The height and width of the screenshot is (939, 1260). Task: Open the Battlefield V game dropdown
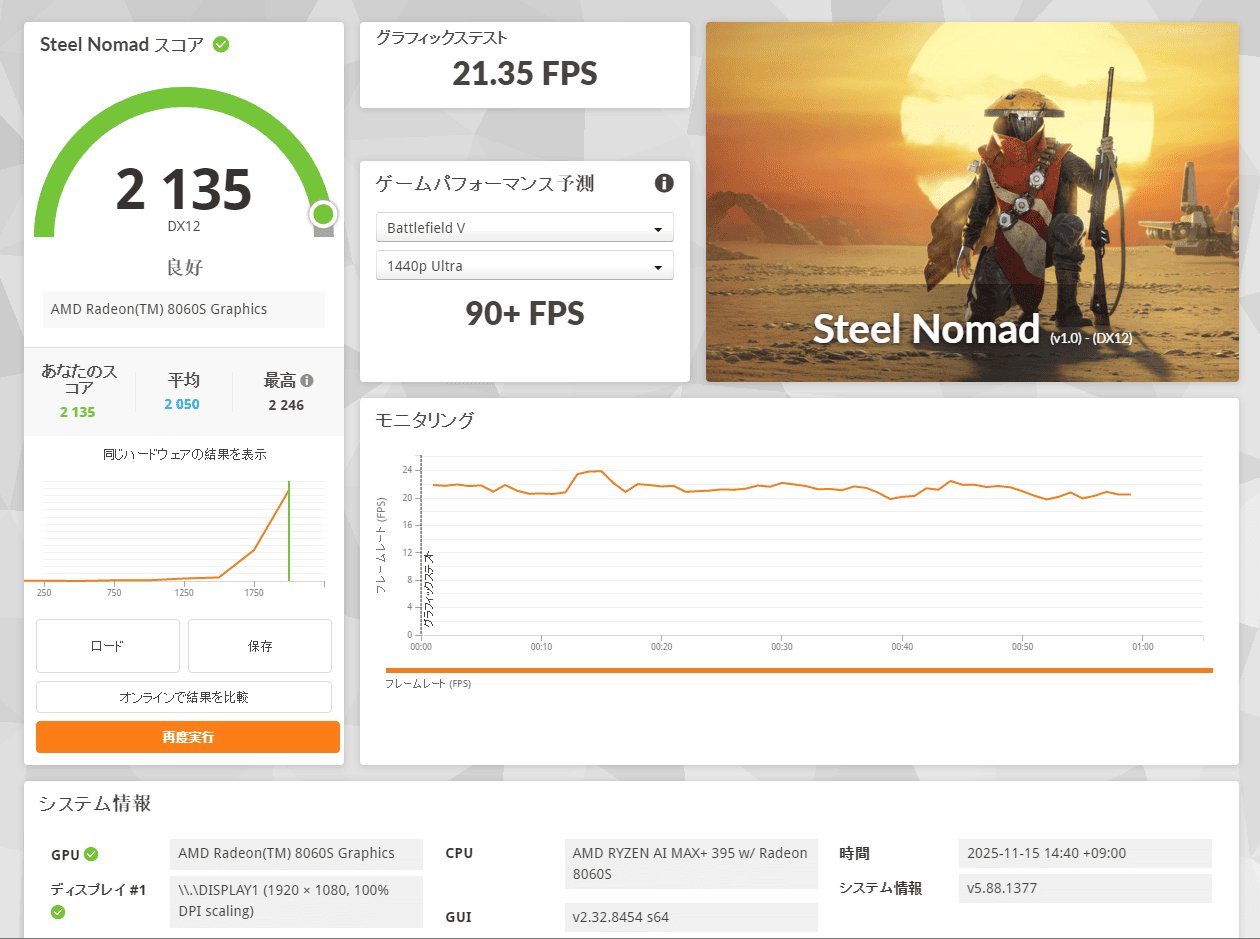(x=524, y=228)
